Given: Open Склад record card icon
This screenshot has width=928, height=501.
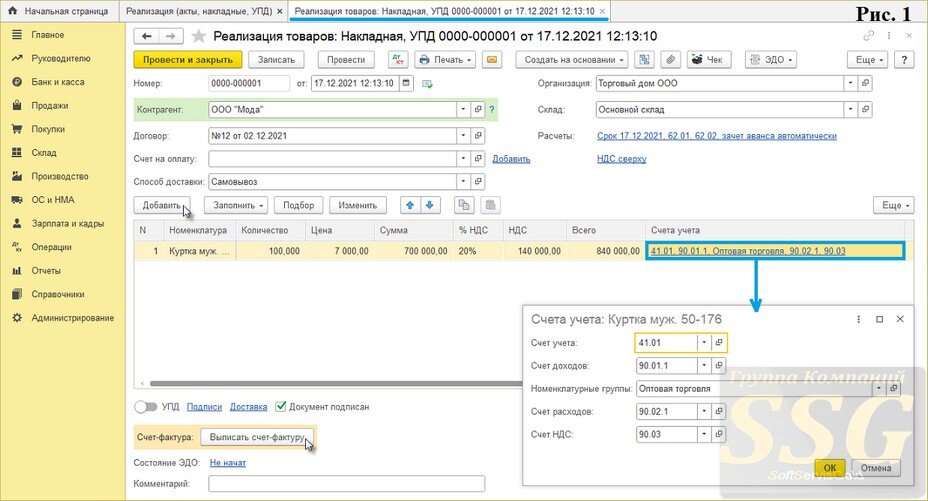Looking at the screenshot, I should click(865, 109).
